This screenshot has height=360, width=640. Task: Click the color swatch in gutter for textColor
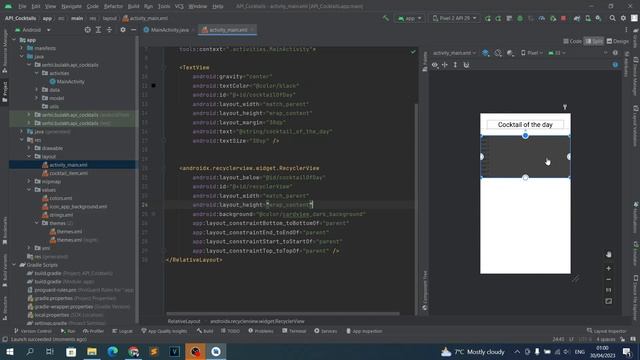[x=153, y=86]
